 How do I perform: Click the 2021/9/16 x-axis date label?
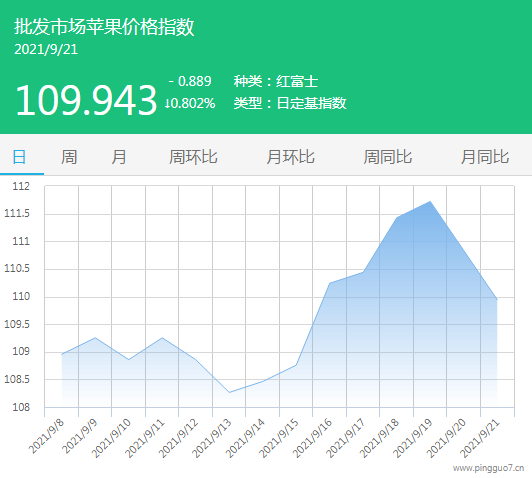tap(312, 438)
